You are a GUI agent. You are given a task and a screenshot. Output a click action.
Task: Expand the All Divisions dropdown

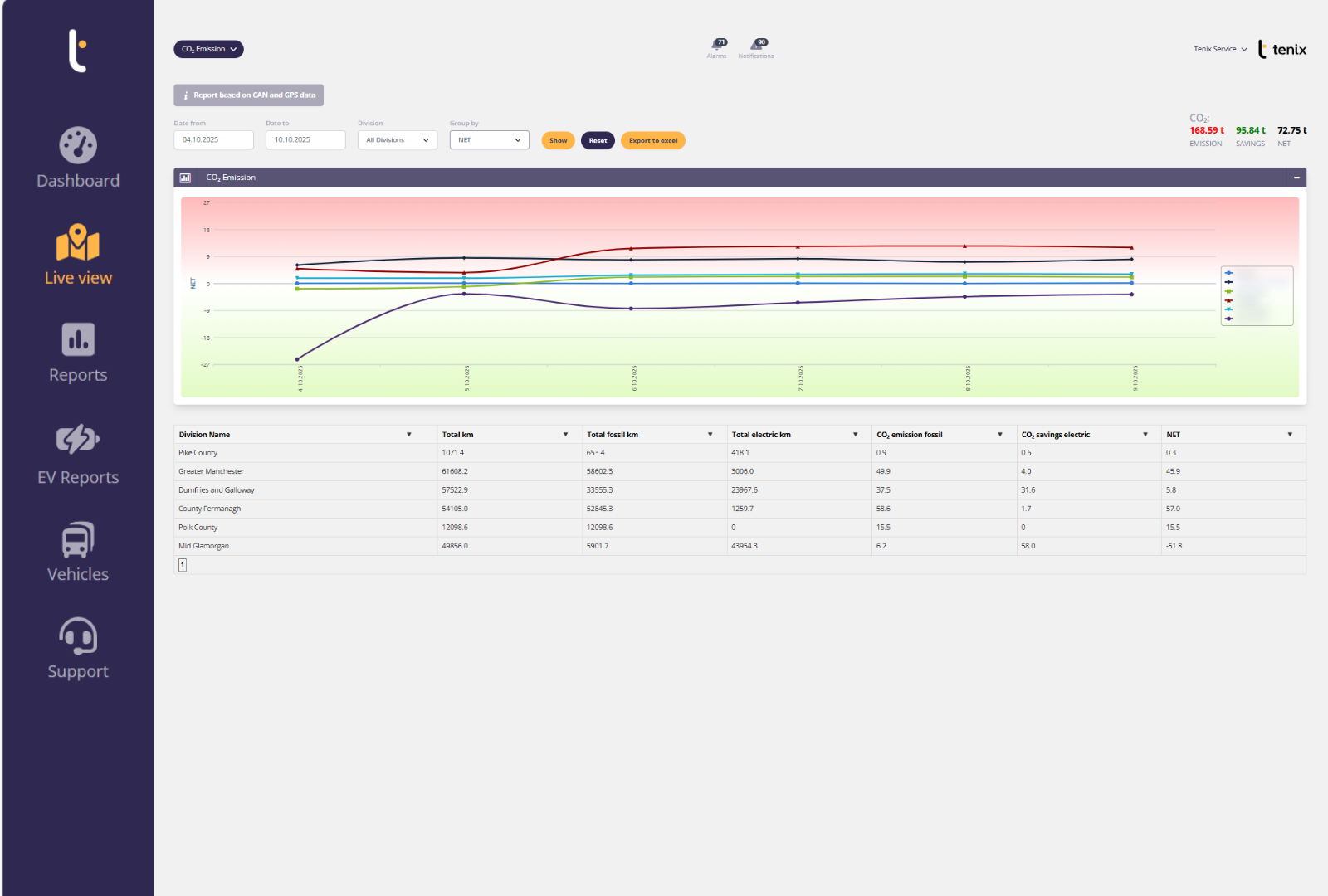point(398,140)
